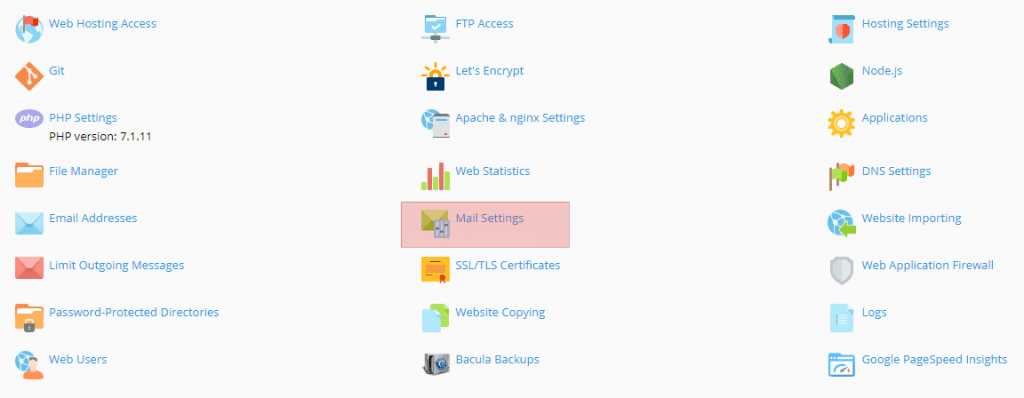Open the FTP Access link
This screenshot has width=1024, height=398.
click(x=485, y=24)
